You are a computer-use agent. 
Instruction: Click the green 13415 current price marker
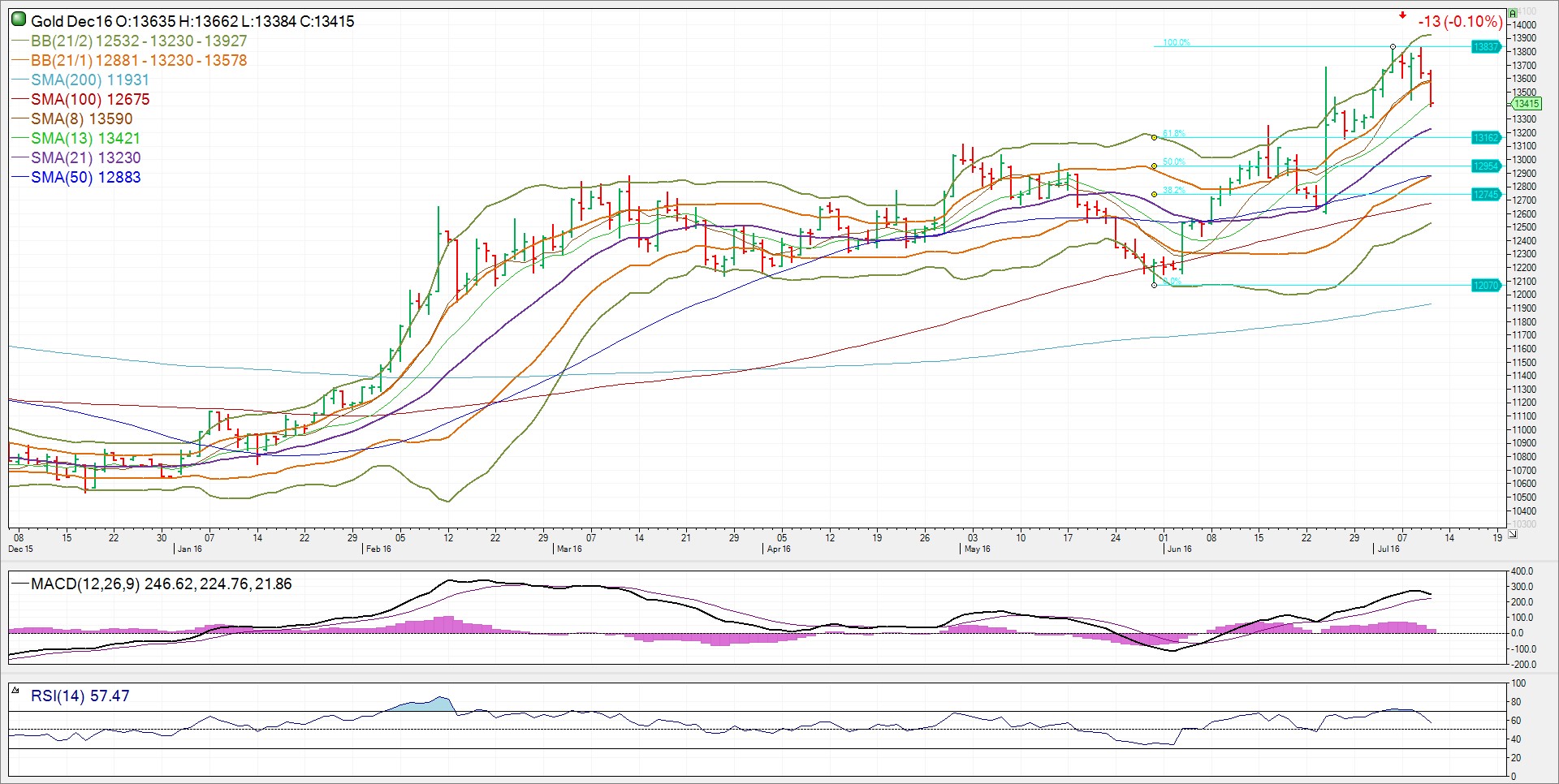(1526, 104)
